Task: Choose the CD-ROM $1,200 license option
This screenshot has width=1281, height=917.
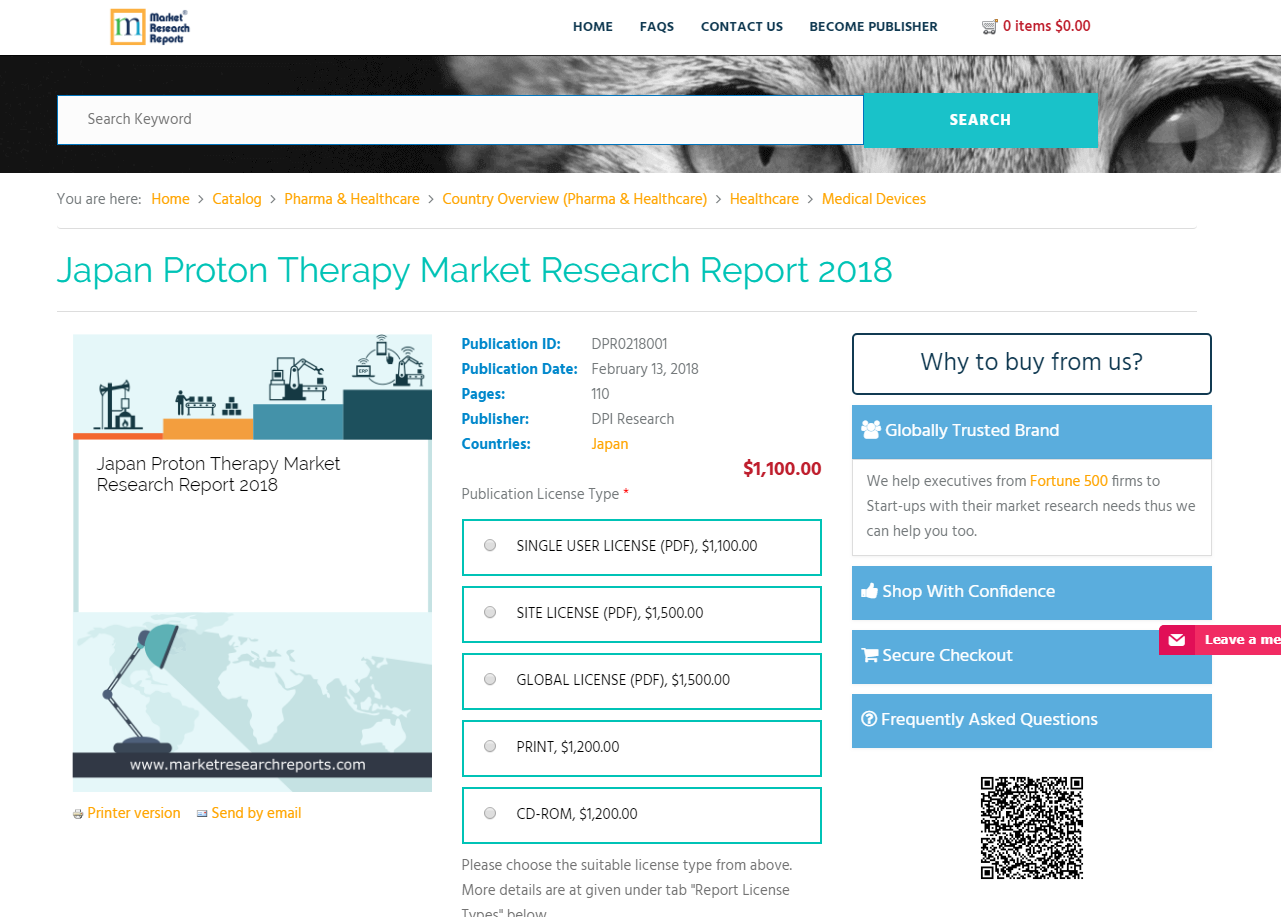Action: click(641, 815)
